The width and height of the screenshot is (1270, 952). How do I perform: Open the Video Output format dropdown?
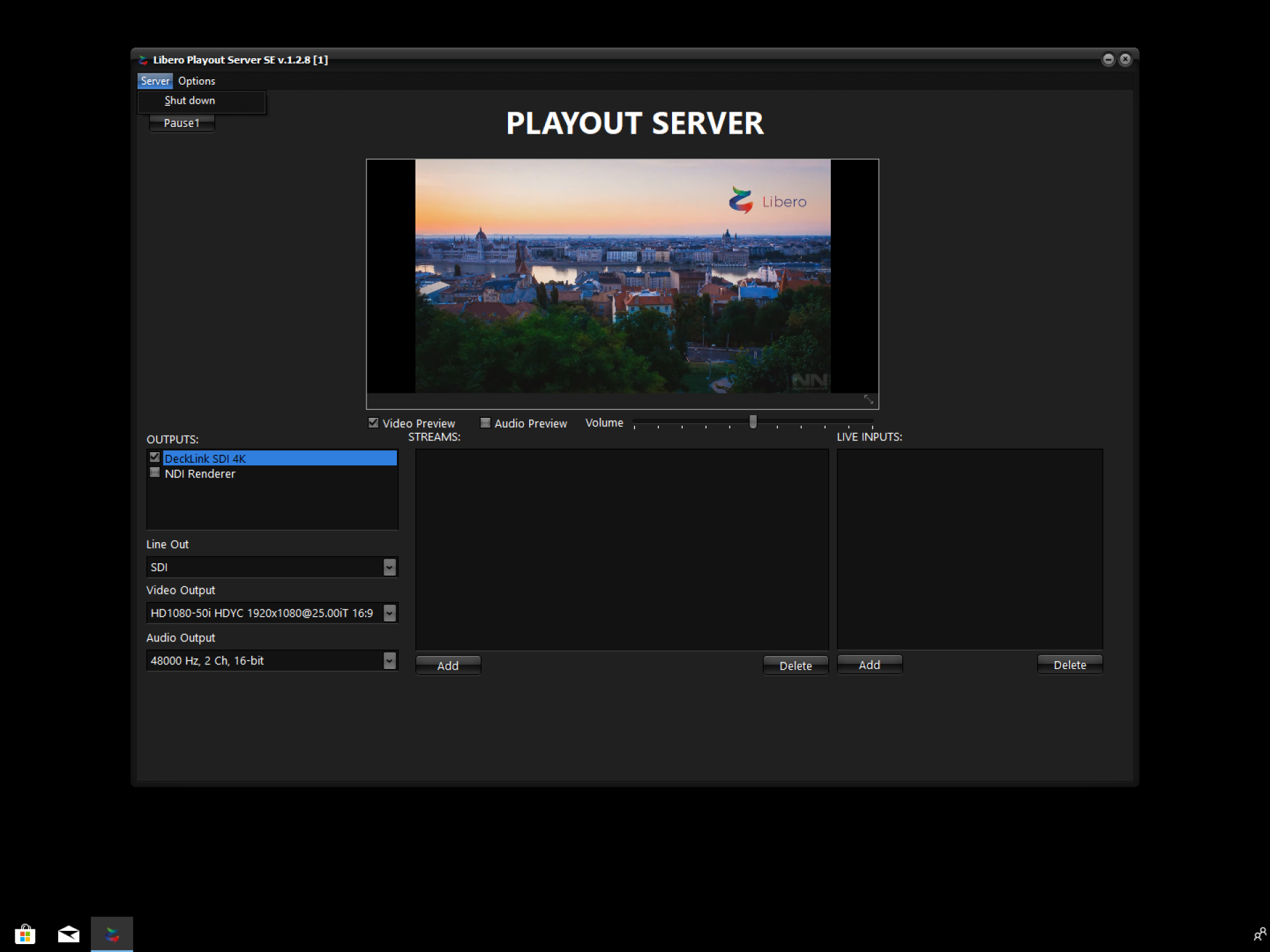[x=390, y=614]
